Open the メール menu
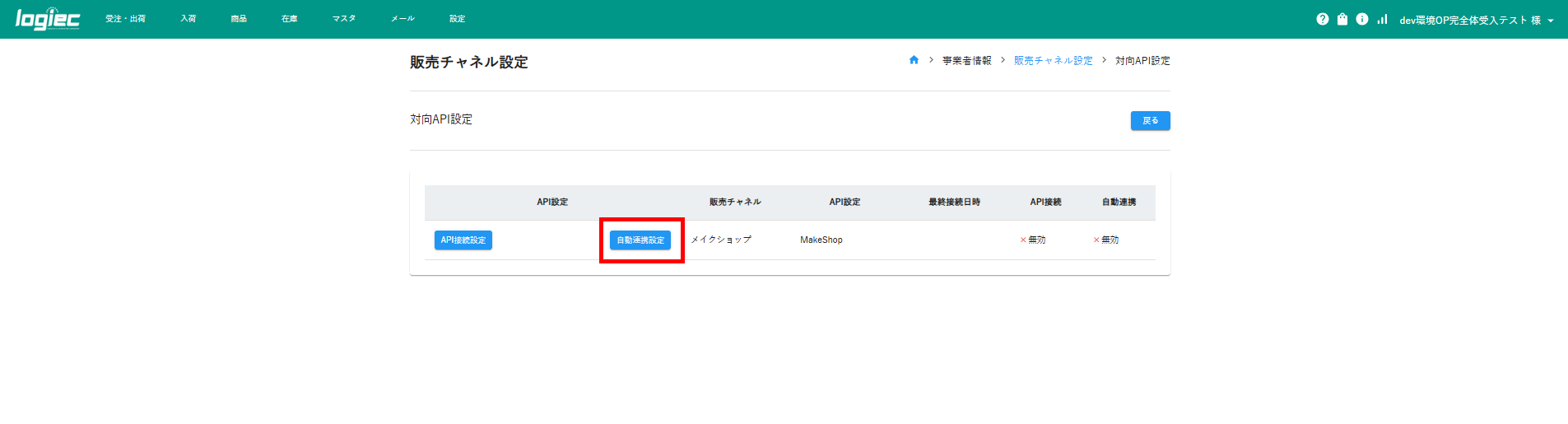The image size is (1568, 424). point(402,19)
